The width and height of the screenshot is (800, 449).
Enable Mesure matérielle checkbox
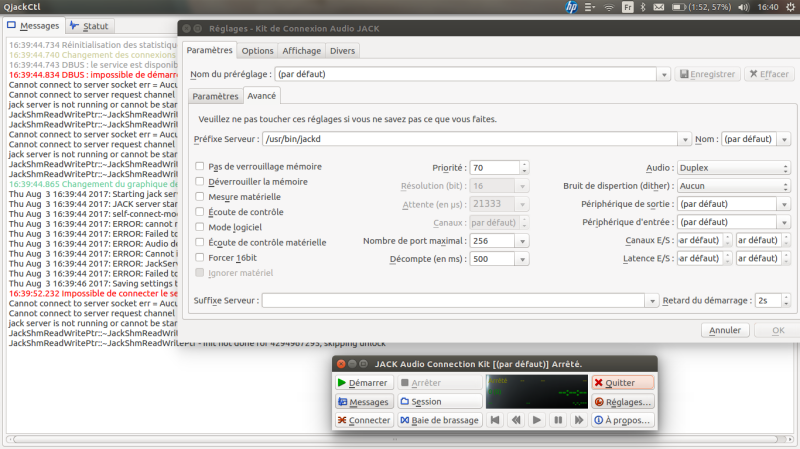pos(199,196)
